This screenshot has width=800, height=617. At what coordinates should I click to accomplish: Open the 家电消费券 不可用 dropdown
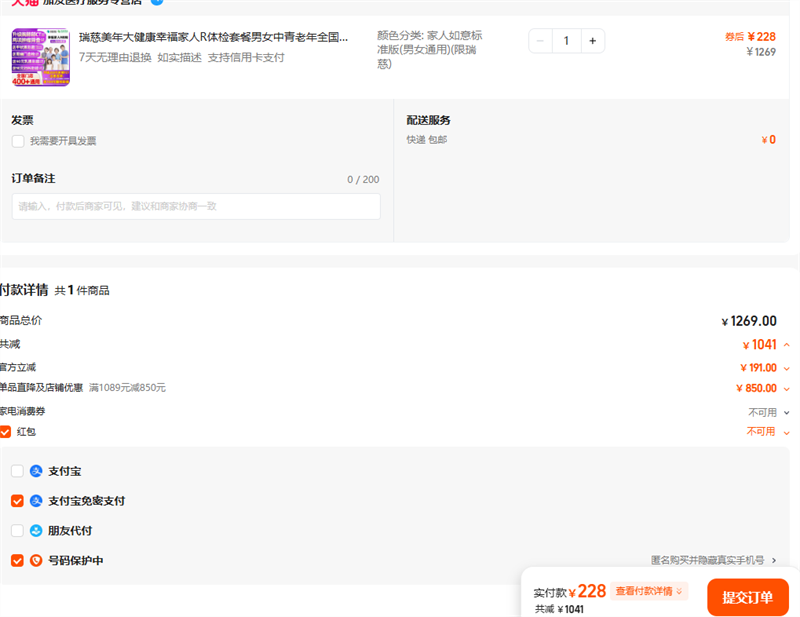(x=786, y=412)
